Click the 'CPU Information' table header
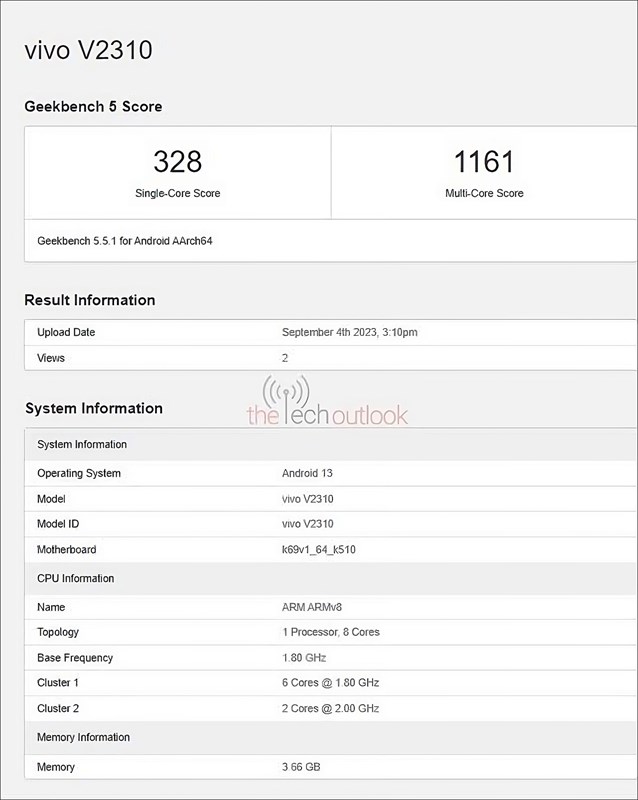The image size is (638, 800). [x=331, y=579]
